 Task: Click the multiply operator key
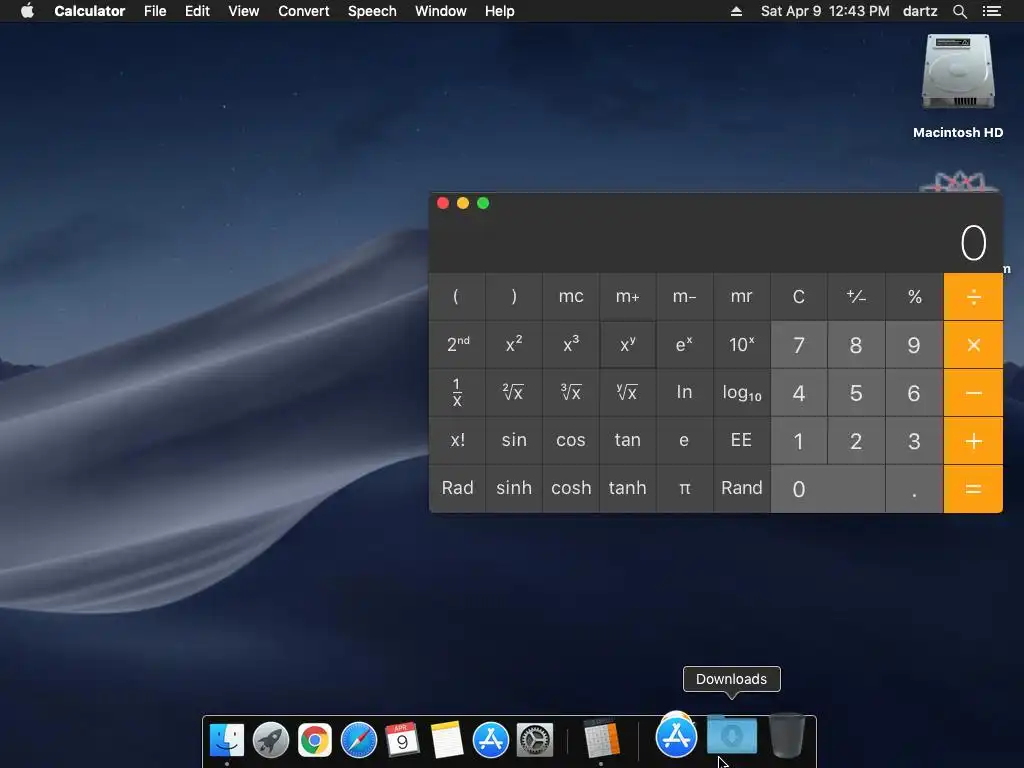(x=973, y=344)
